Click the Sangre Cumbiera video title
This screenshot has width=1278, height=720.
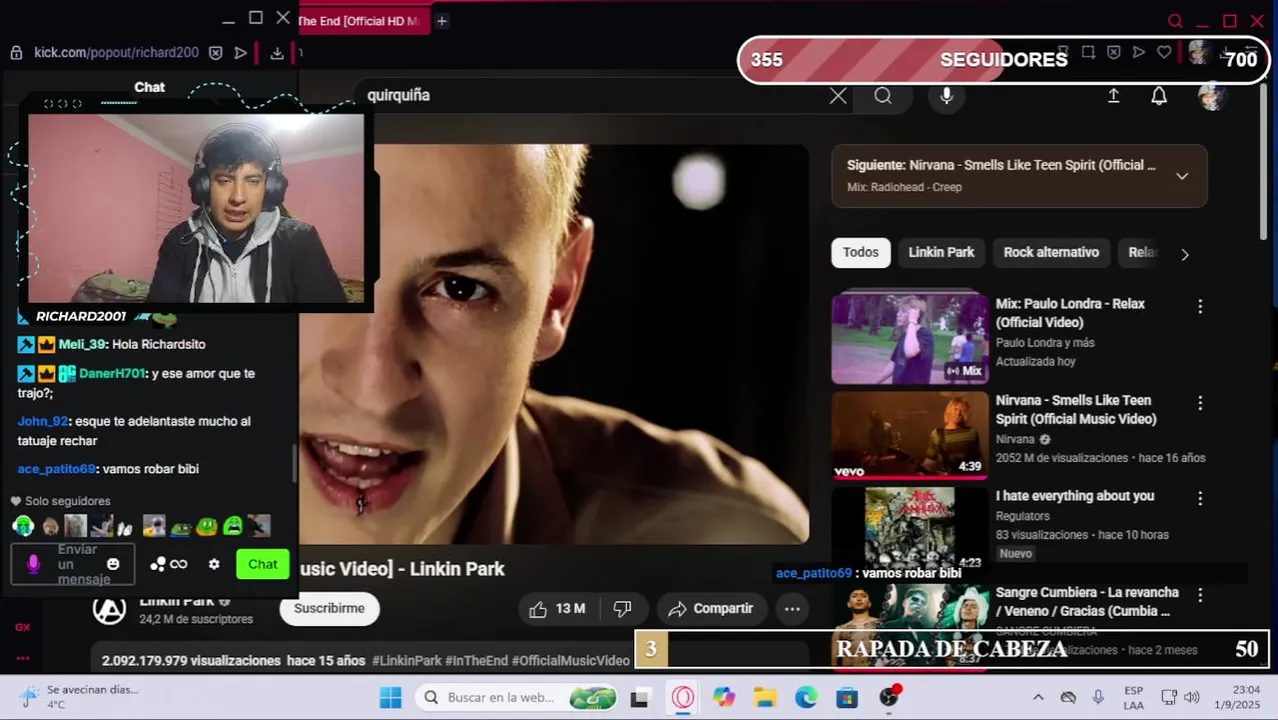pyautogui.click(x=1087, y=602)
